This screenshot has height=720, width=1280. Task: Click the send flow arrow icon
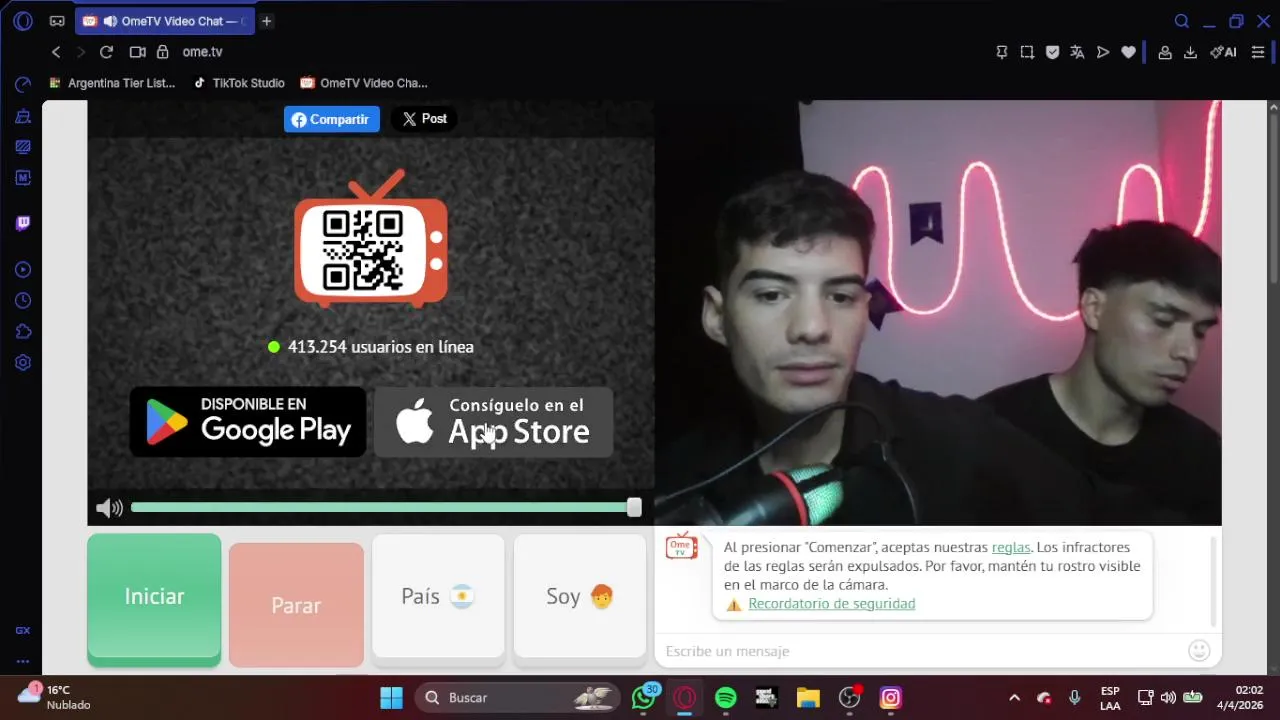[x=1103, y=52]
